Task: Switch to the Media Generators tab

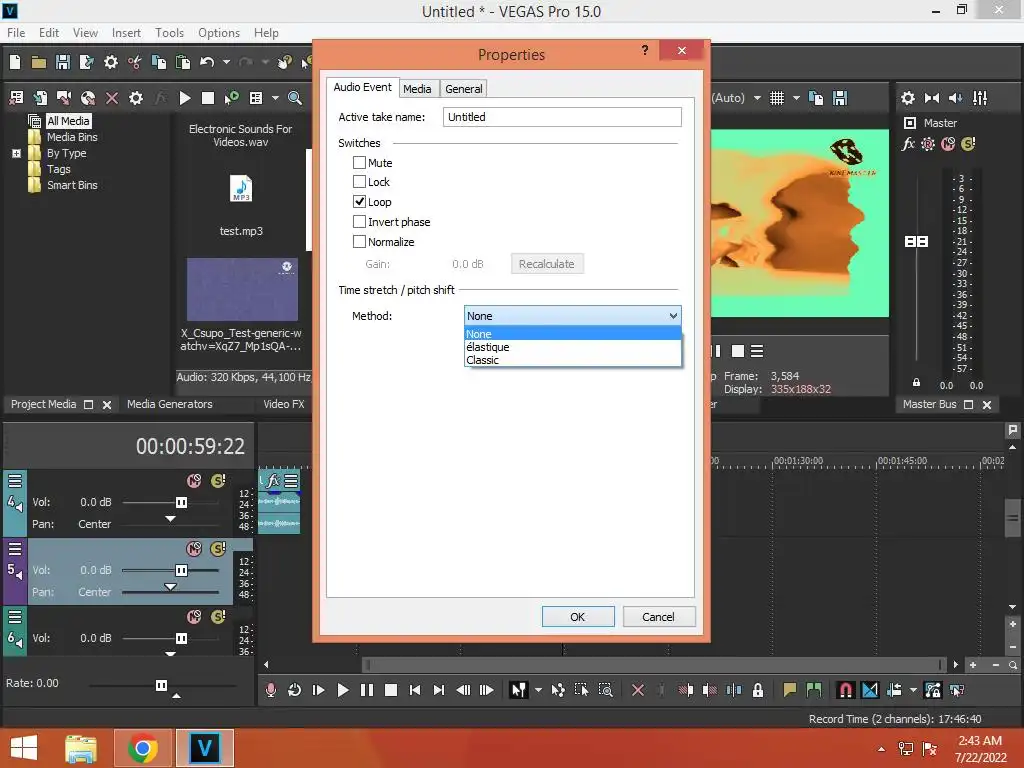Action: pos(170,404)
